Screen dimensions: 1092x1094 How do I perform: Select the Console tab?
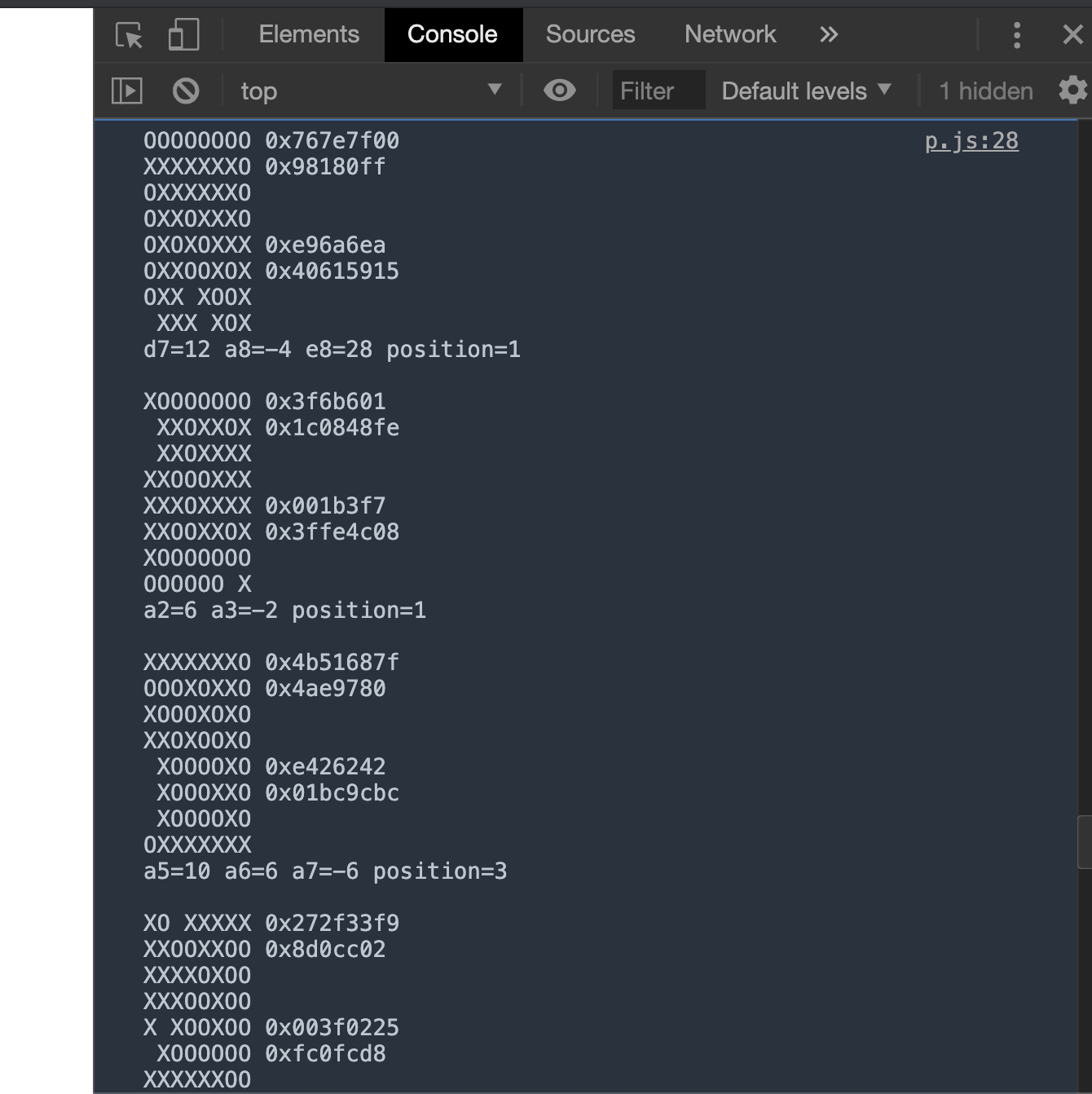click(x=452, y=34)
